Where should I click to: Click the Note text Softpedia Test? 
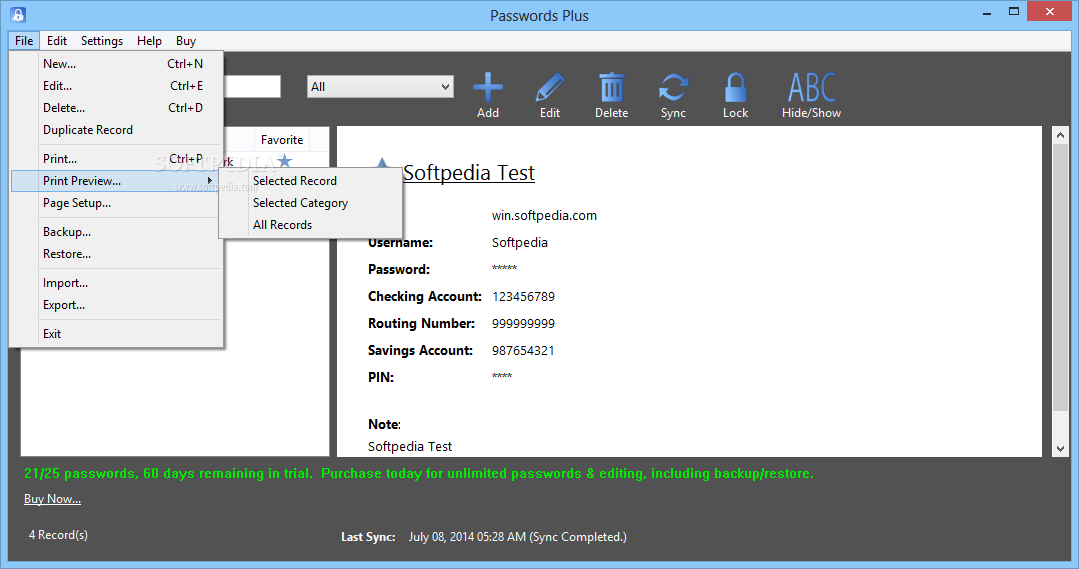pyautogui.click(x=410, y=447)
